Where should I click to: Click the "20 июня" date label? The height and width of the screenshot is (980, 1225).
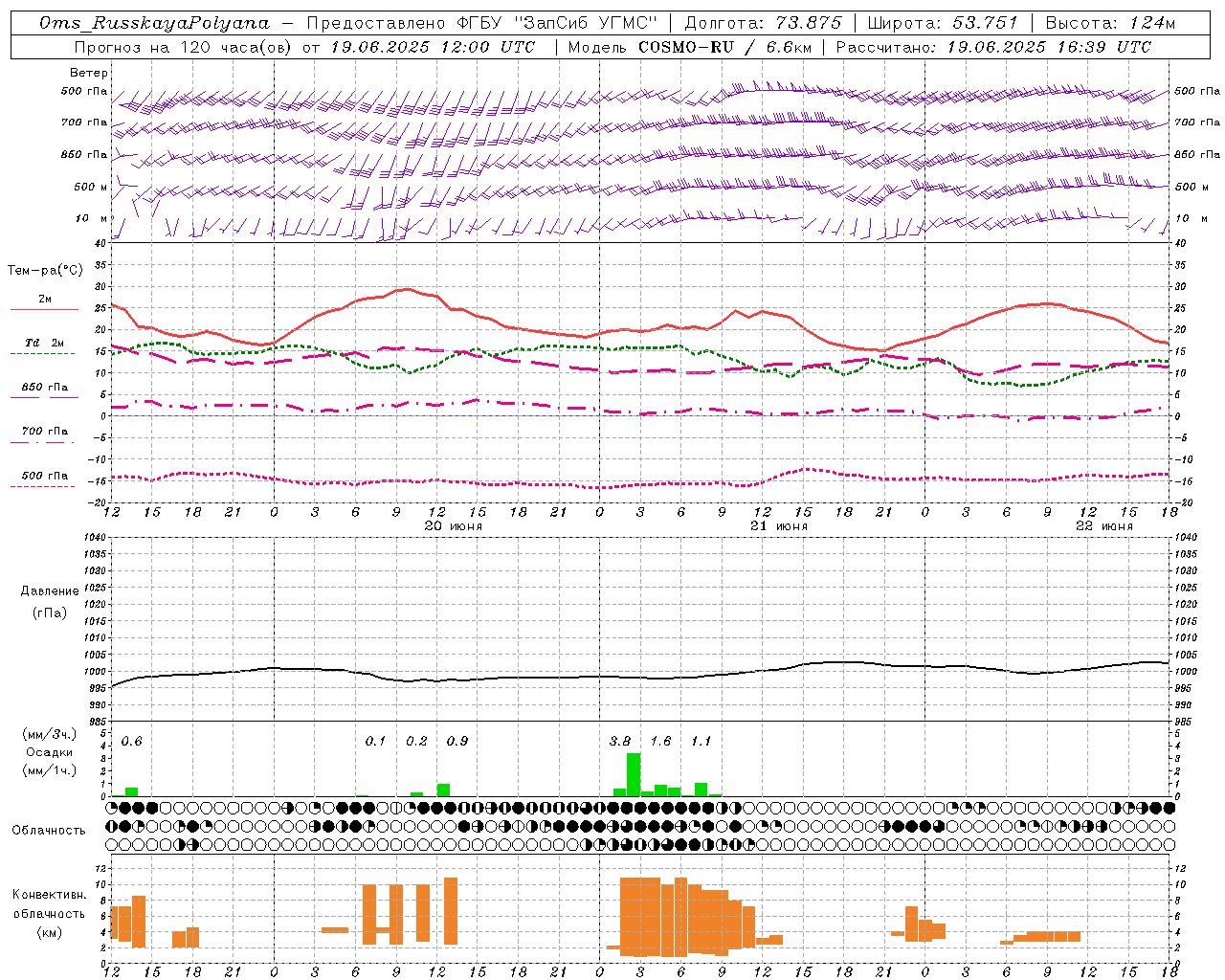(x=454, y=526)
